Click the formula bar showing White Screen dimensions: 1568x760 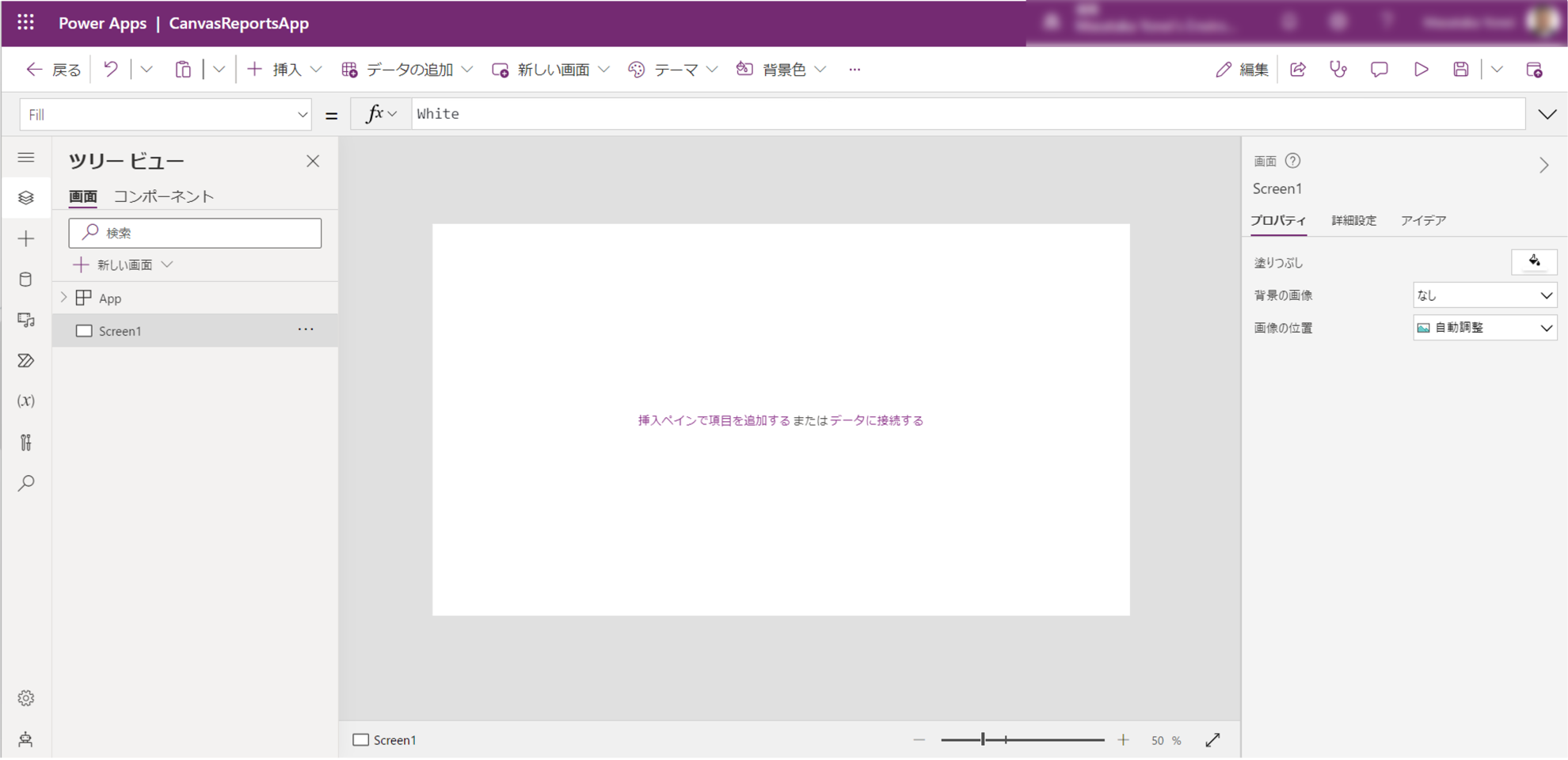pyautogui.click(x=968, y=114)
